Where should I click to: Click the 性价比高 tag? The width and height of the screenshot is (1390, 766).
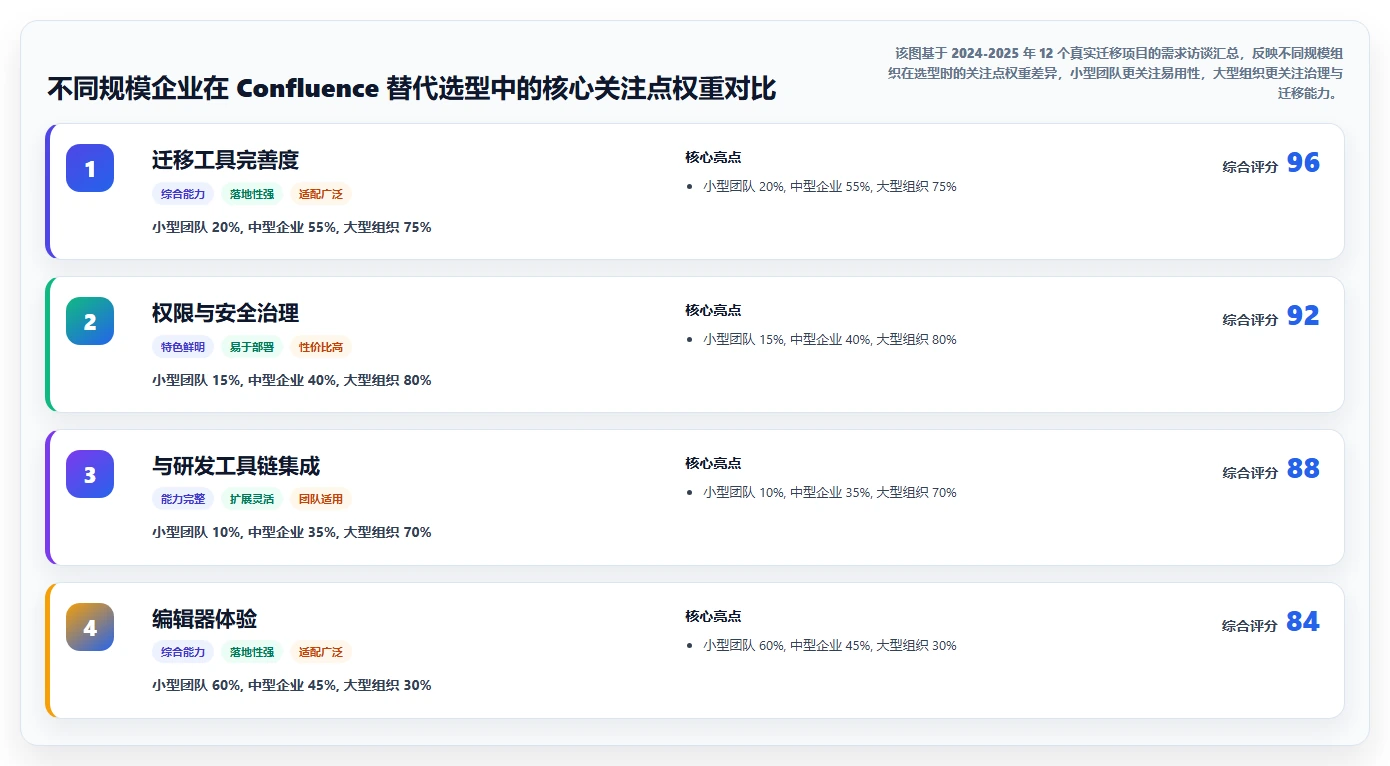click(x=321, y=347)
